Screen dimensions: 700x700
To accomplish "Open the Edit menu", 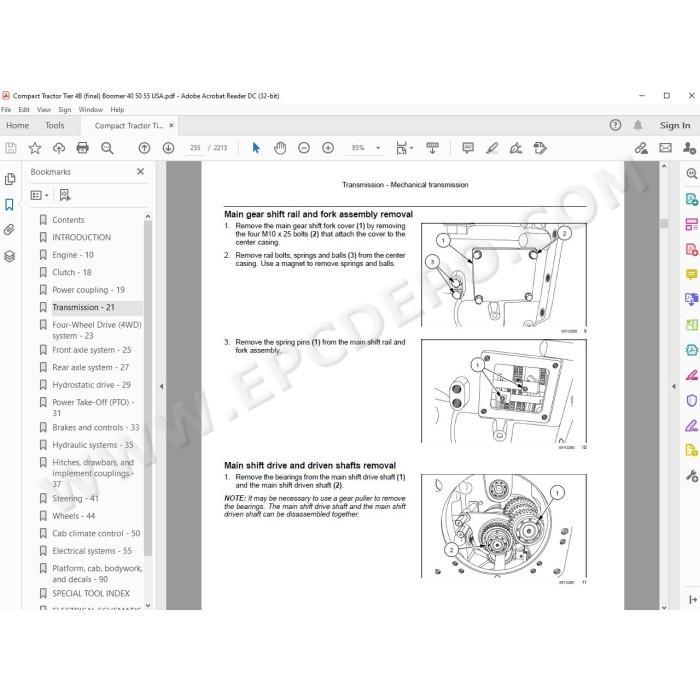I will tap(24, 109).
